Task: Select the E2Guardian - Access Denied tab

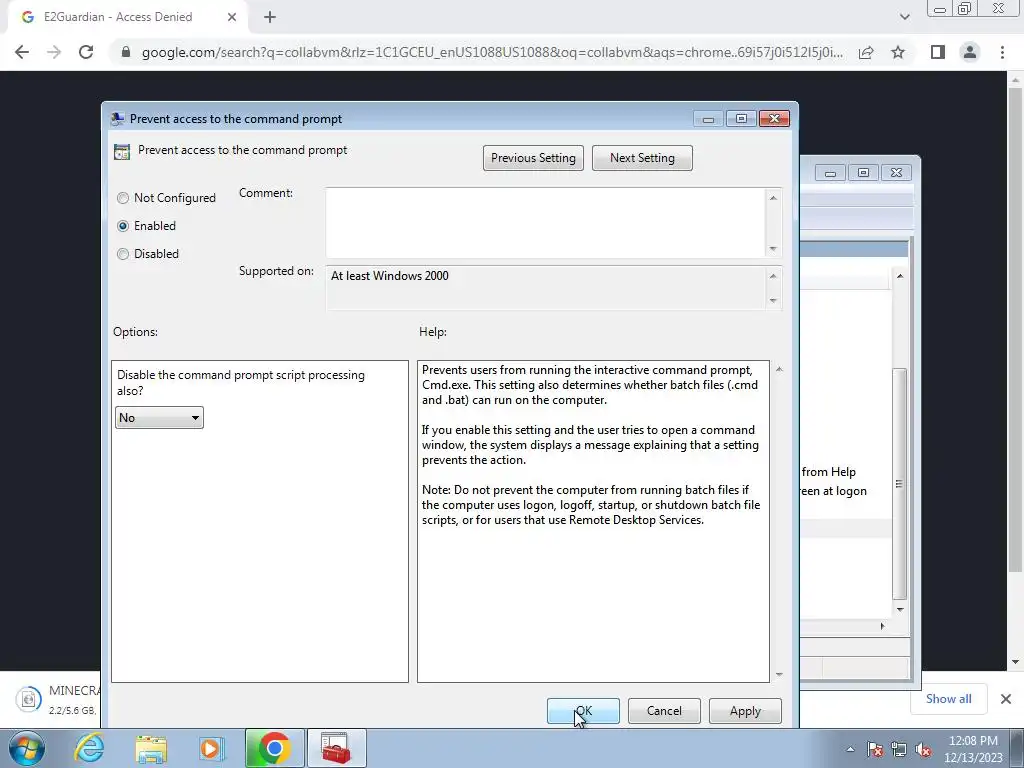Action: click(x=127, y=17)
